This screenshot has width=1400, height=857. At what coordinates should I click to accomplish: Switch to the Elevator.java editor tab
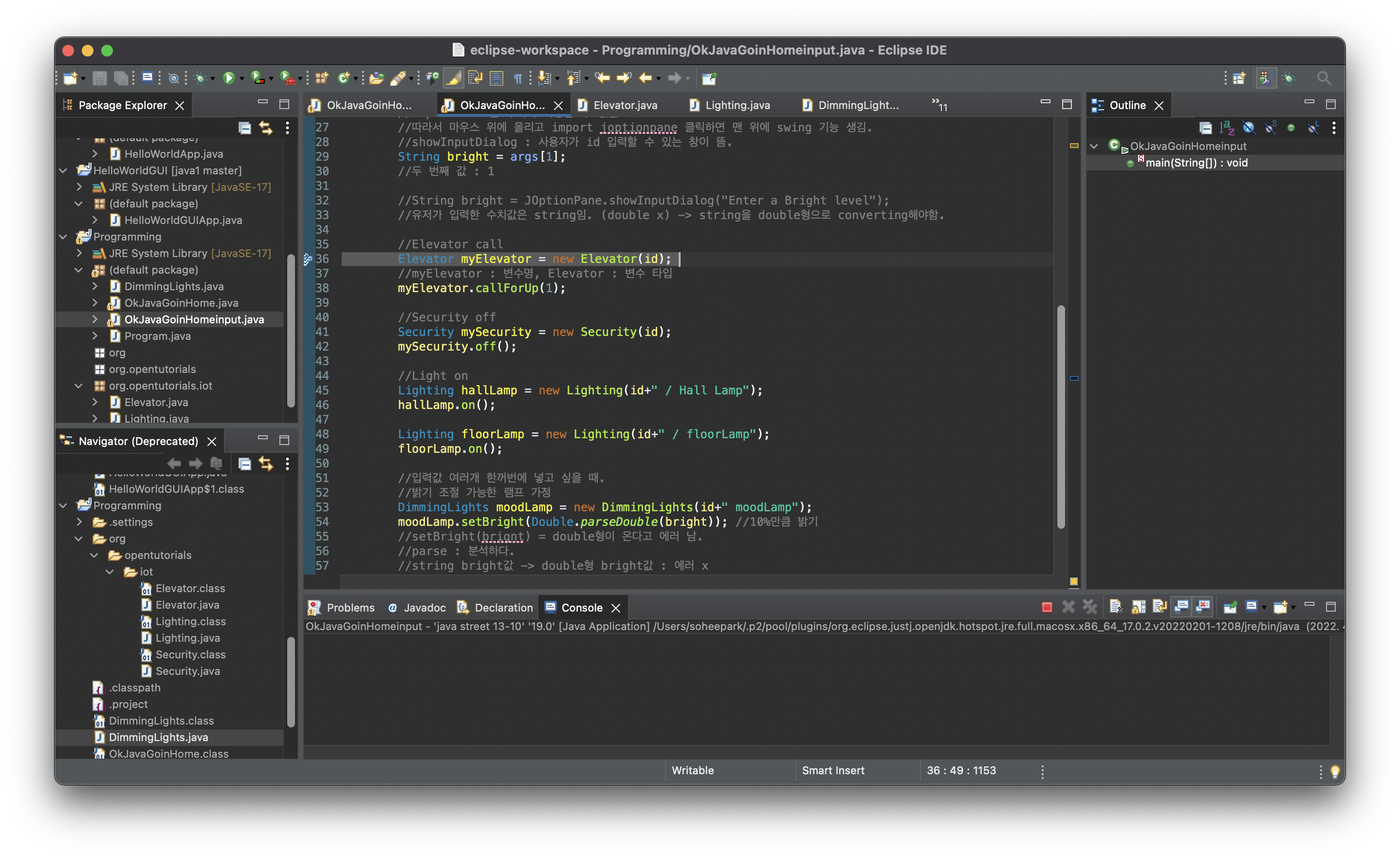point(625,105)
